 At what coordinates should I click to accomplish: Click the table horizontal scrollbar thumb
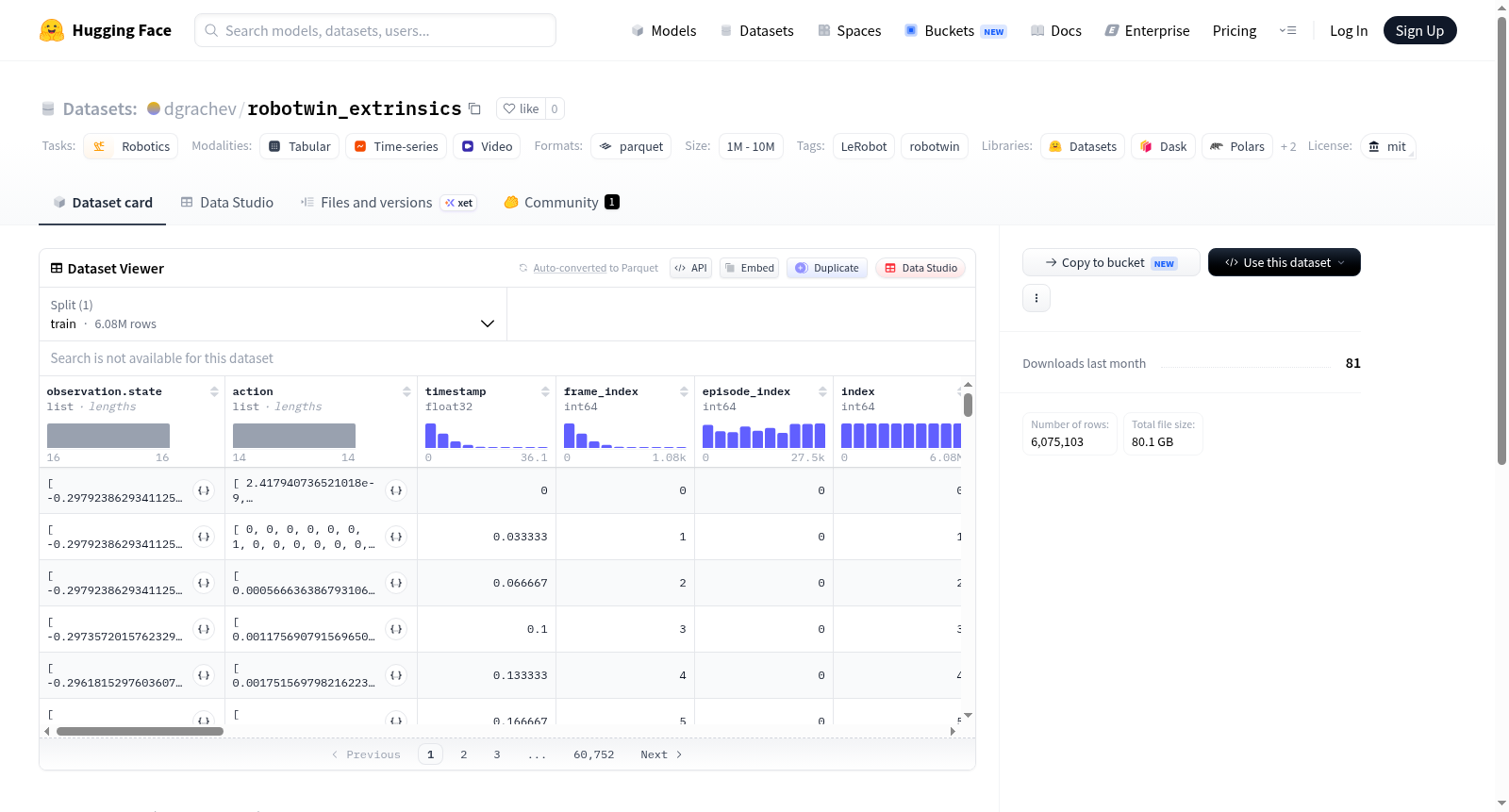(140, 731)
